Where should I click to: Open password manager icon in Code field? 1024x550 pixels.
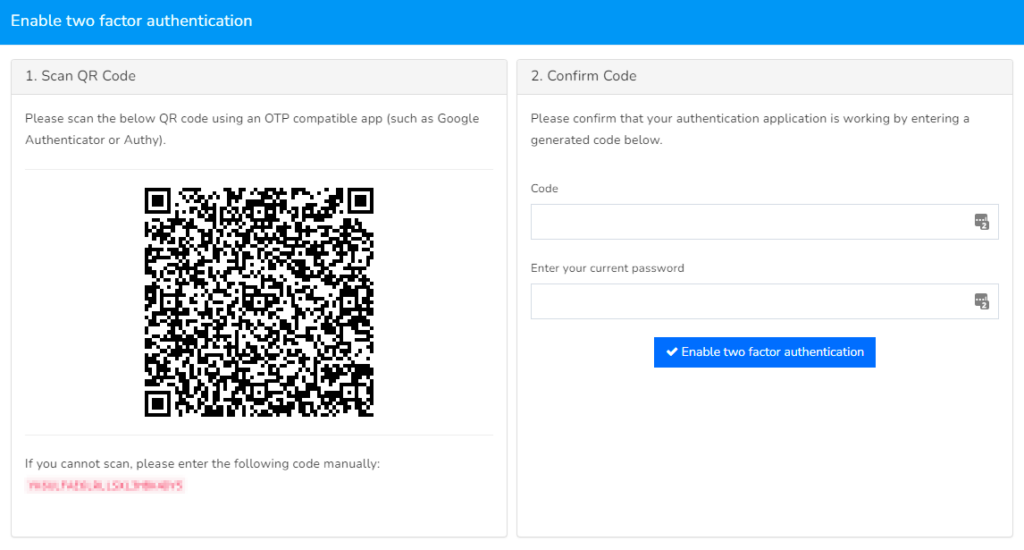click(x=982, y=222)
